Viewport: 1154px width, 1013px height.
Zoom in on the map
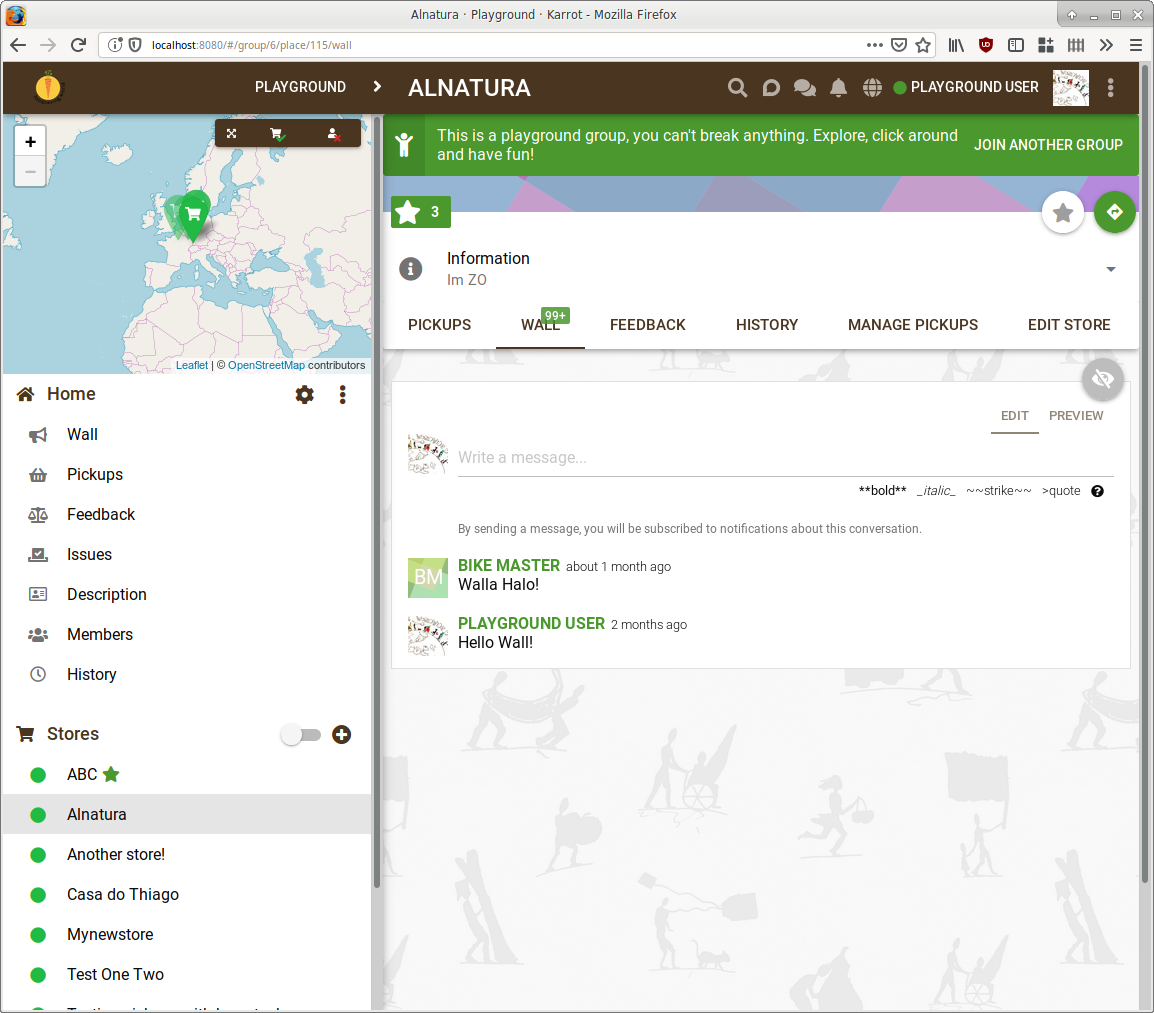30,141
